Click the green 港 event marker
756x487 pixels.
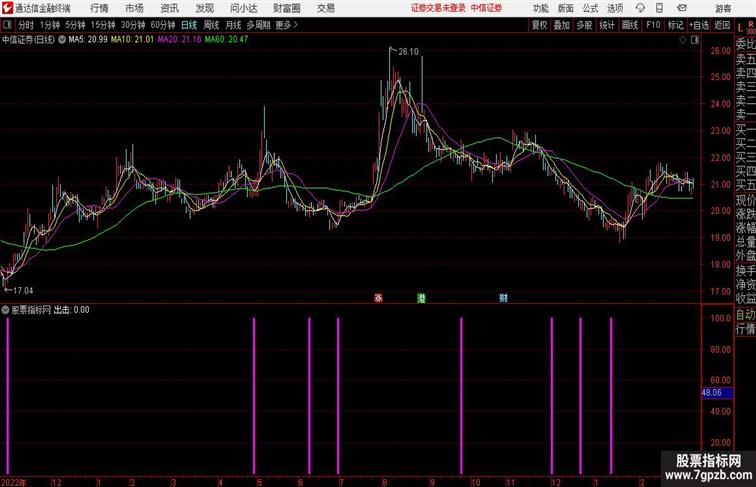tap(421, 298)
